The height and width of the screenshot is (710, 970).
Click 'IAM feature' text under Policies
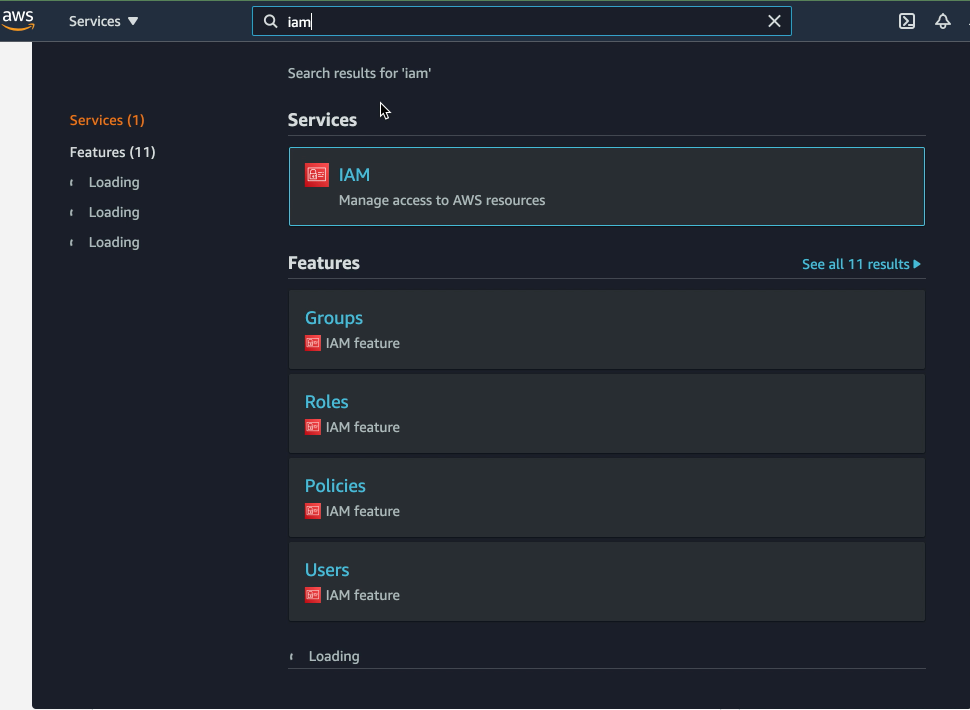363,511
